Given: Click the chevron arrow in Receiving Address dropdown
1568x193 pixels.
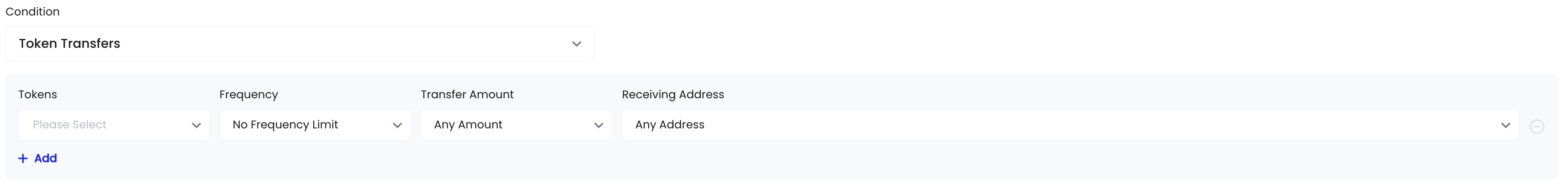Looking at the screenshot, I should (1505, 125).
